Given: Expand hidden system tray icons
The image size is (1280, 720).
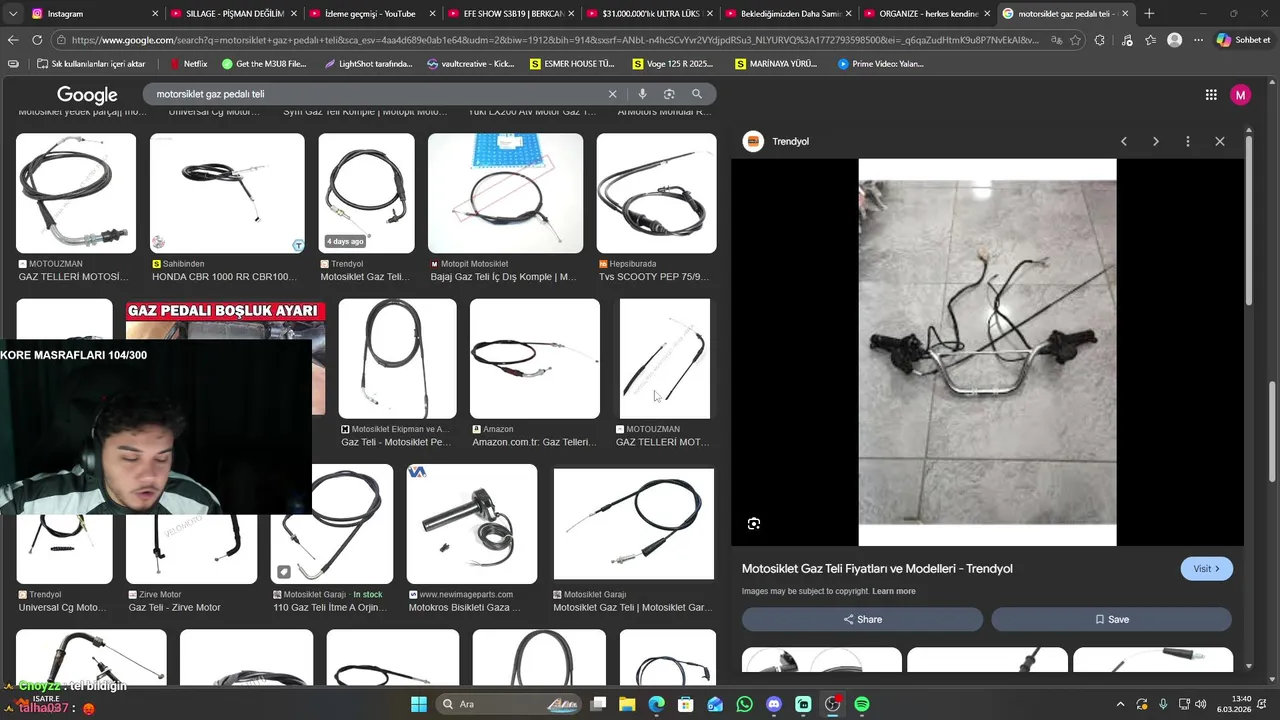Looking at the screenshot, I should point(1120,705).
